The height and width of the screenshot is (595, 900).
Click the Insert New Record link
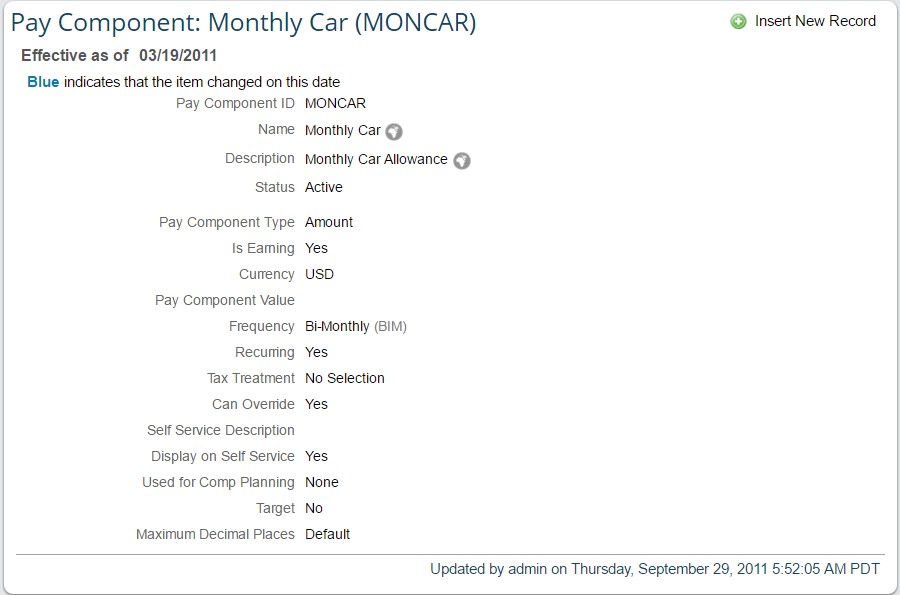click(x=815, y=21)
